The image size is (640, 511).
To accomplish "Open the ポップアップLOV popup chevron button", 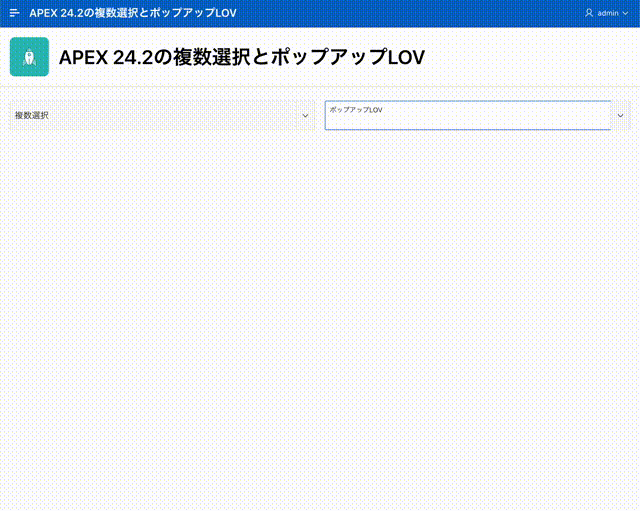I will [x=620, y=116].
